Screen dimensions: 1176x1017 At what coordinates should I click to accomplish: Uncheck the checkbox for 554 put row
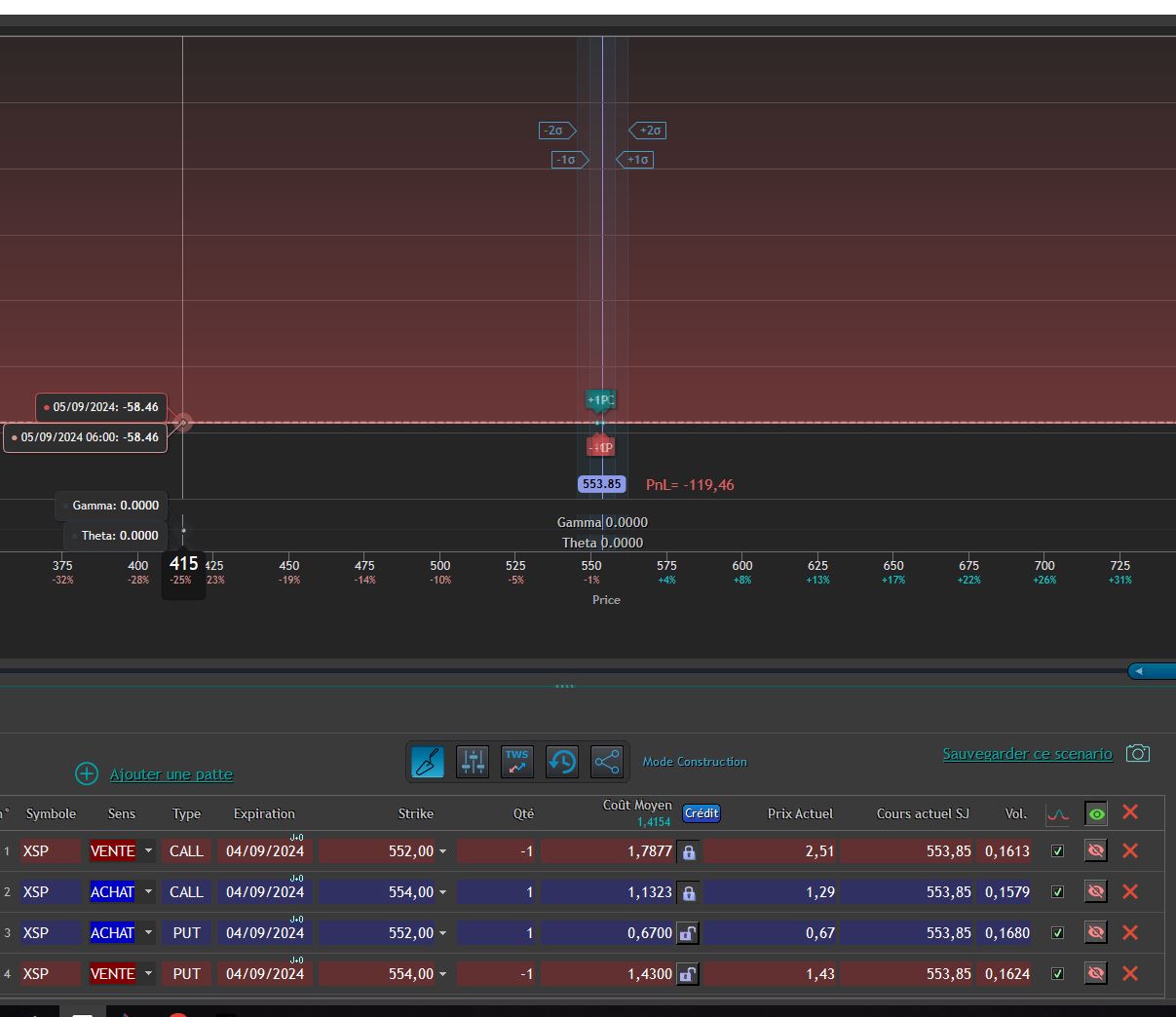click(x=1057, y=974)
